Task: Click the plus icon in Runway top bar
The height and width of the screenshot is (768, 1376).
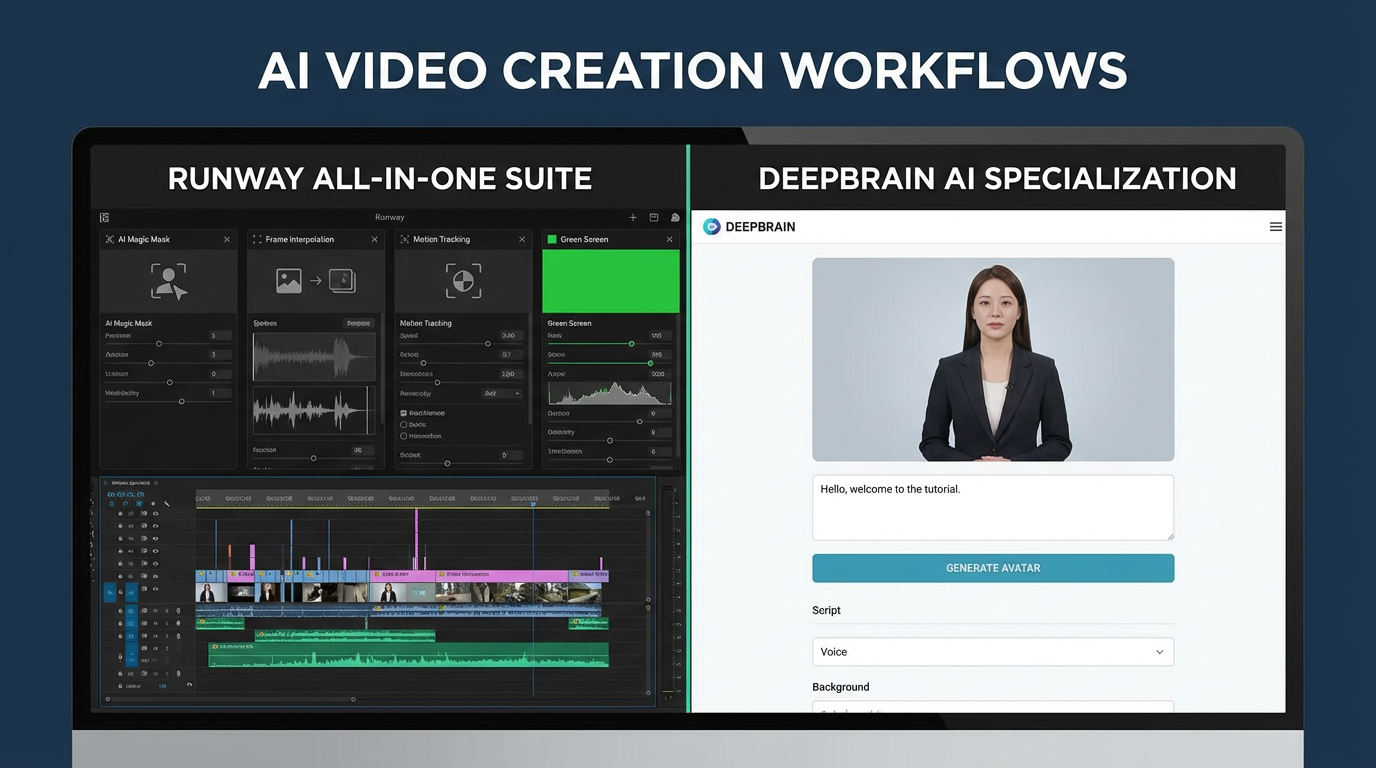Action: pos(633,217)
